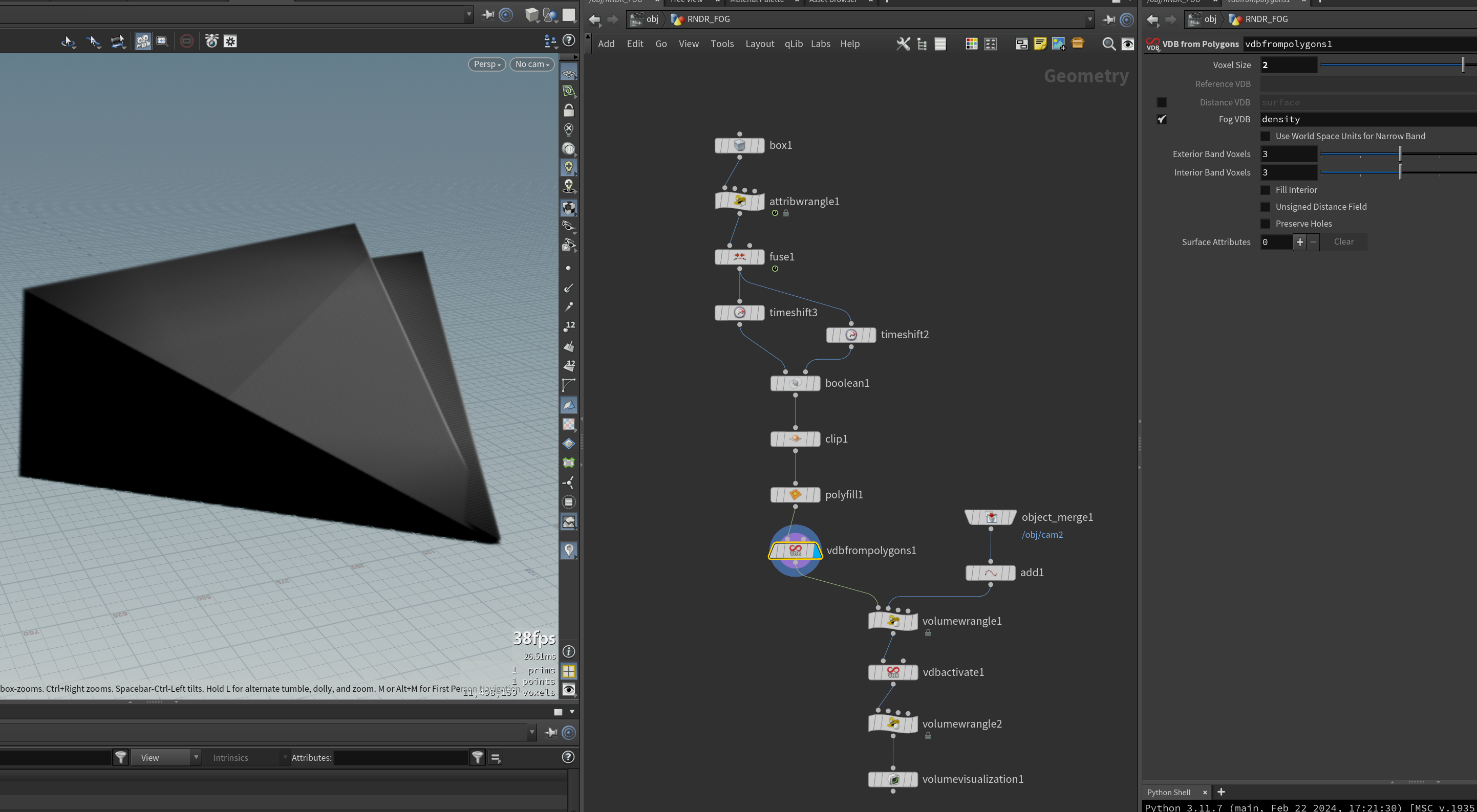Click back arrow in network editor path

pyautogui.click(x=594, y=20)
